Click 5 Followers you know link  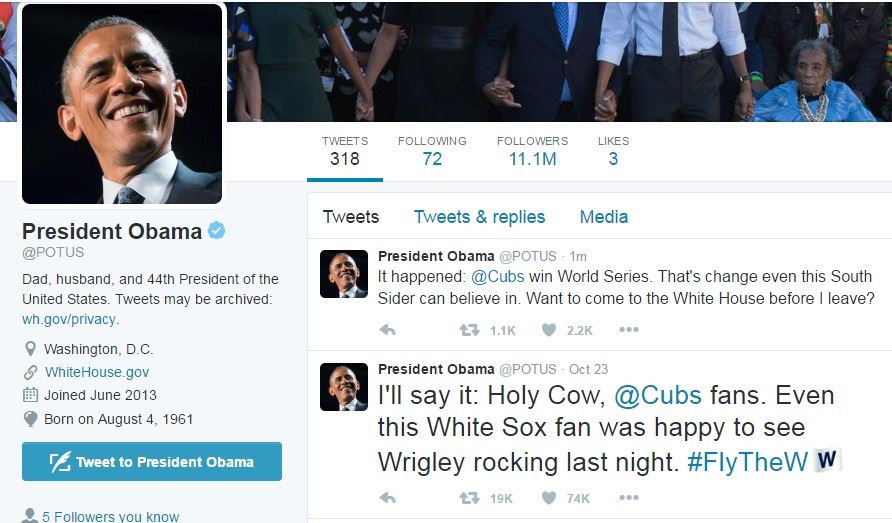110,516
